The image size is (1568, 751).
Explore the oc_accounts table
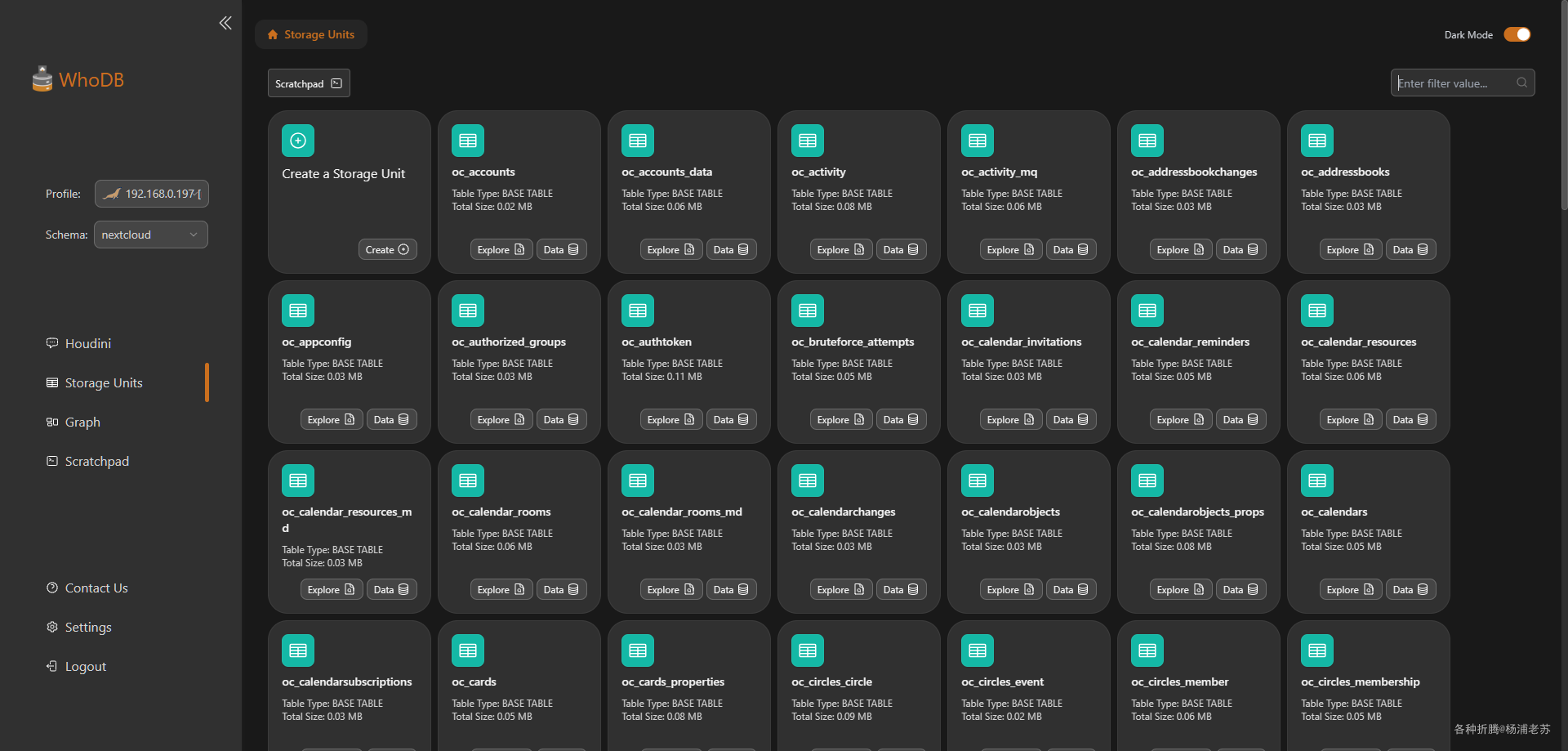[501, 250]
